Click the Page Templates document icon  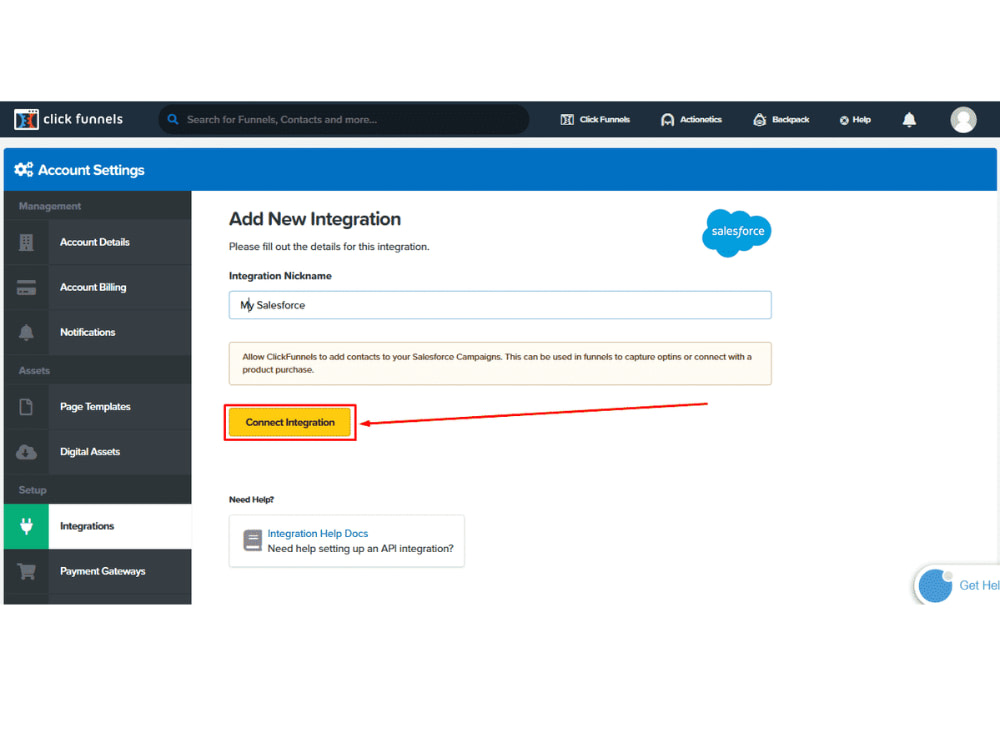tap(26, 407)
